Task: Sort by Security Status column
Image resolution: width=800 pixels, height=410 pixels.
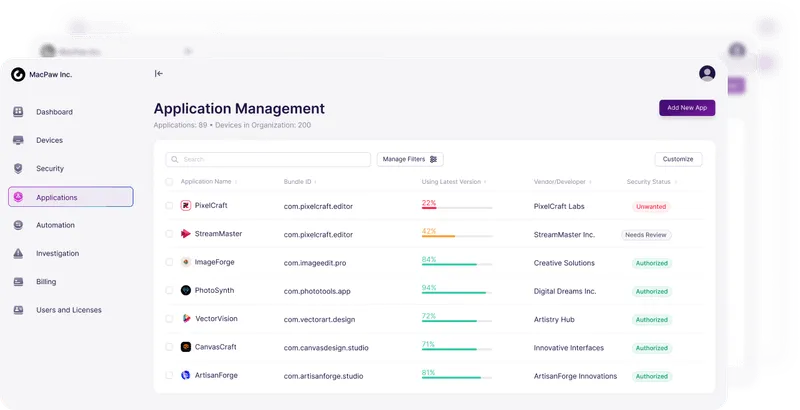Action: click(652, 182)
